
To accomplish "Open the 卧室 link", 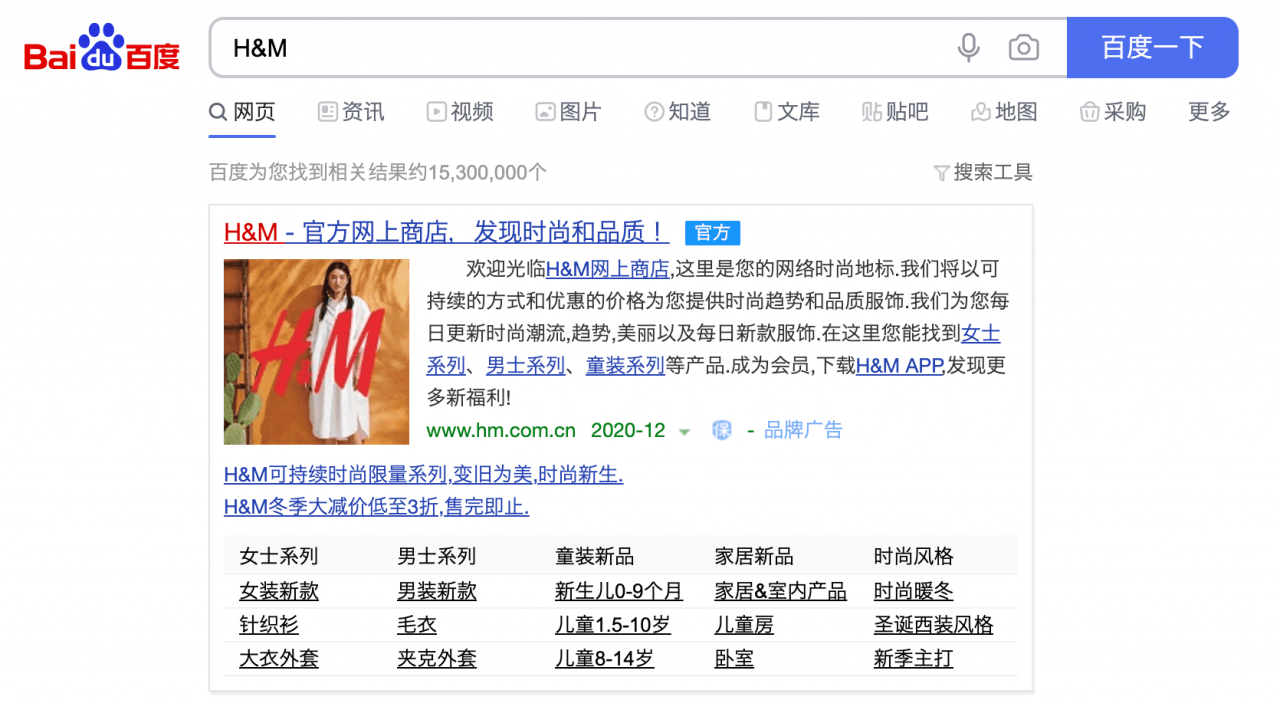I will (734, 659).
